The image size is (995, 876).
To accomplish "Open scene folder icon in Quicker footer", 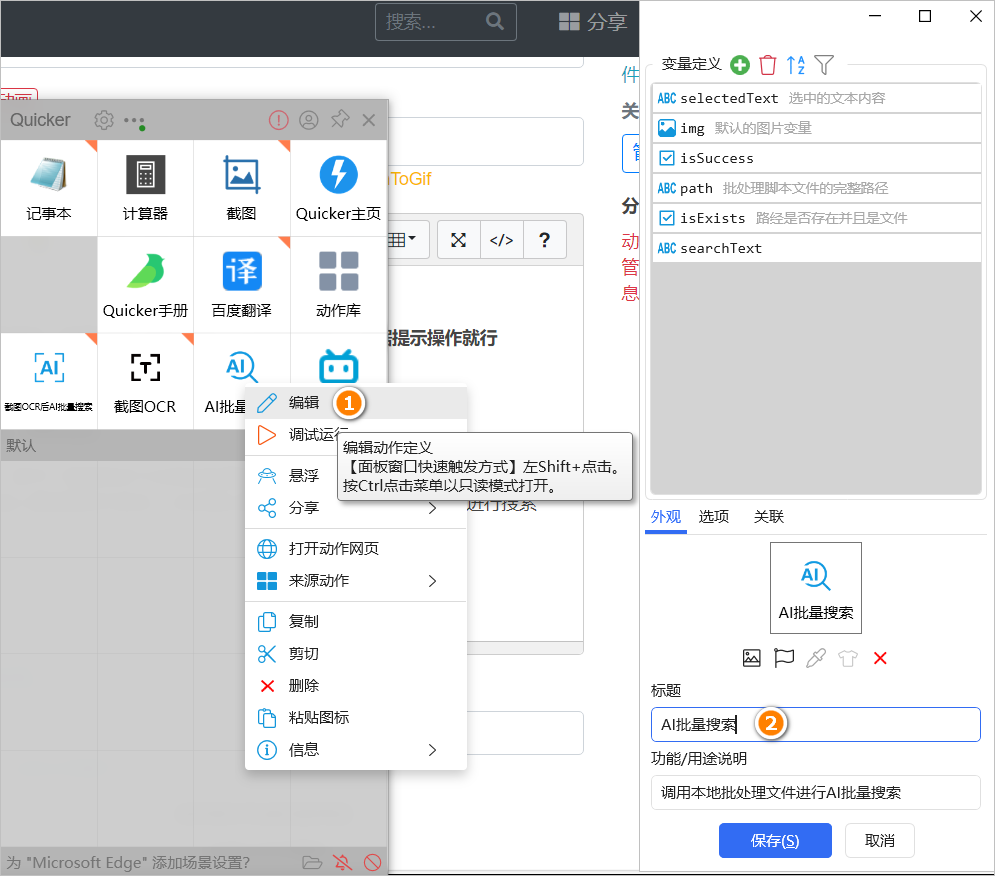I will point(312,862).
